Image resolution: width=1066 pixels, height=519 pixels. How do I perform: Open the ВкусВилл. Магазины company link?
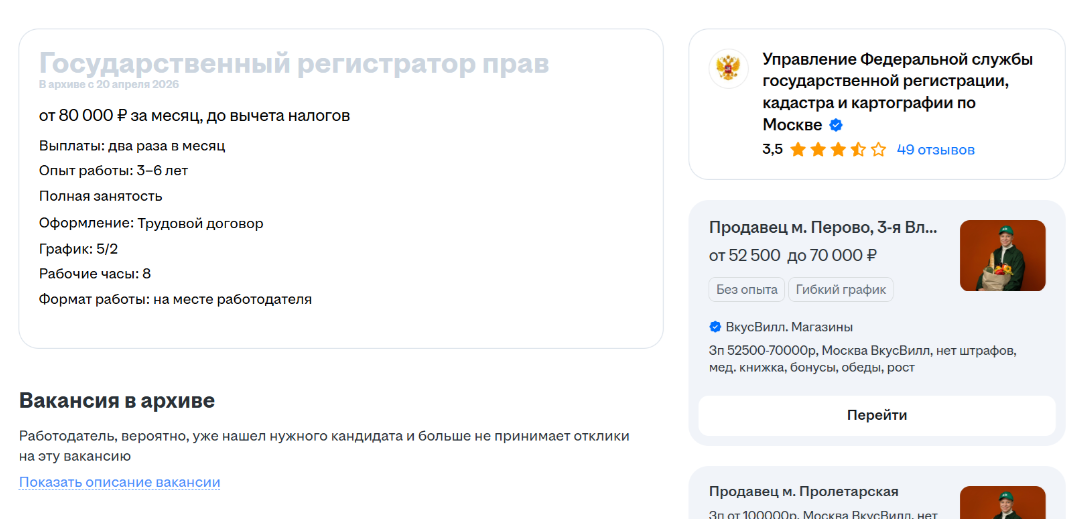pyautogui.click(x=789, y=327)
